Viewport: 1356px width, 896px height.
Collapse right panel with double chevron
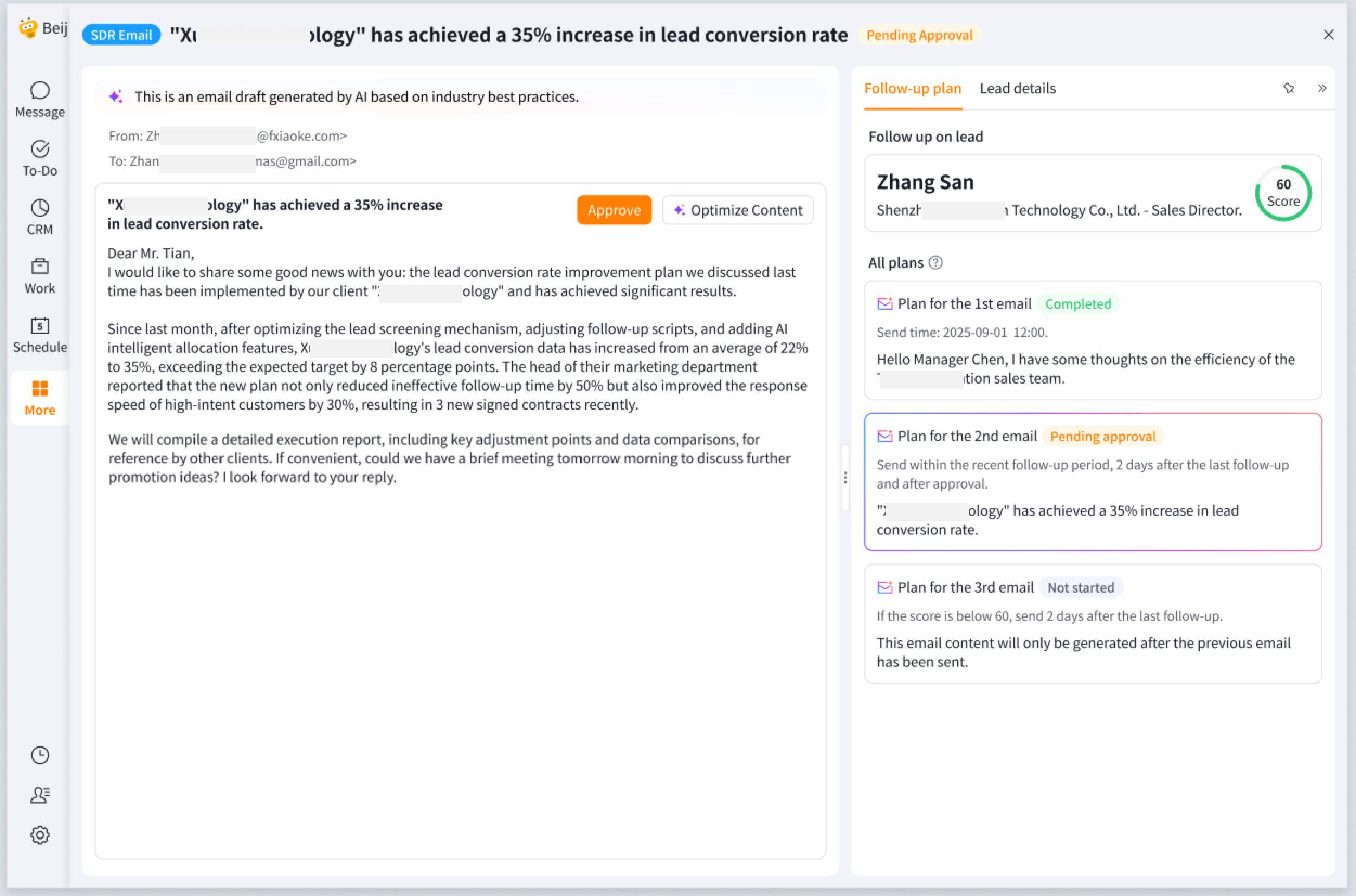tap(1322, 88)
